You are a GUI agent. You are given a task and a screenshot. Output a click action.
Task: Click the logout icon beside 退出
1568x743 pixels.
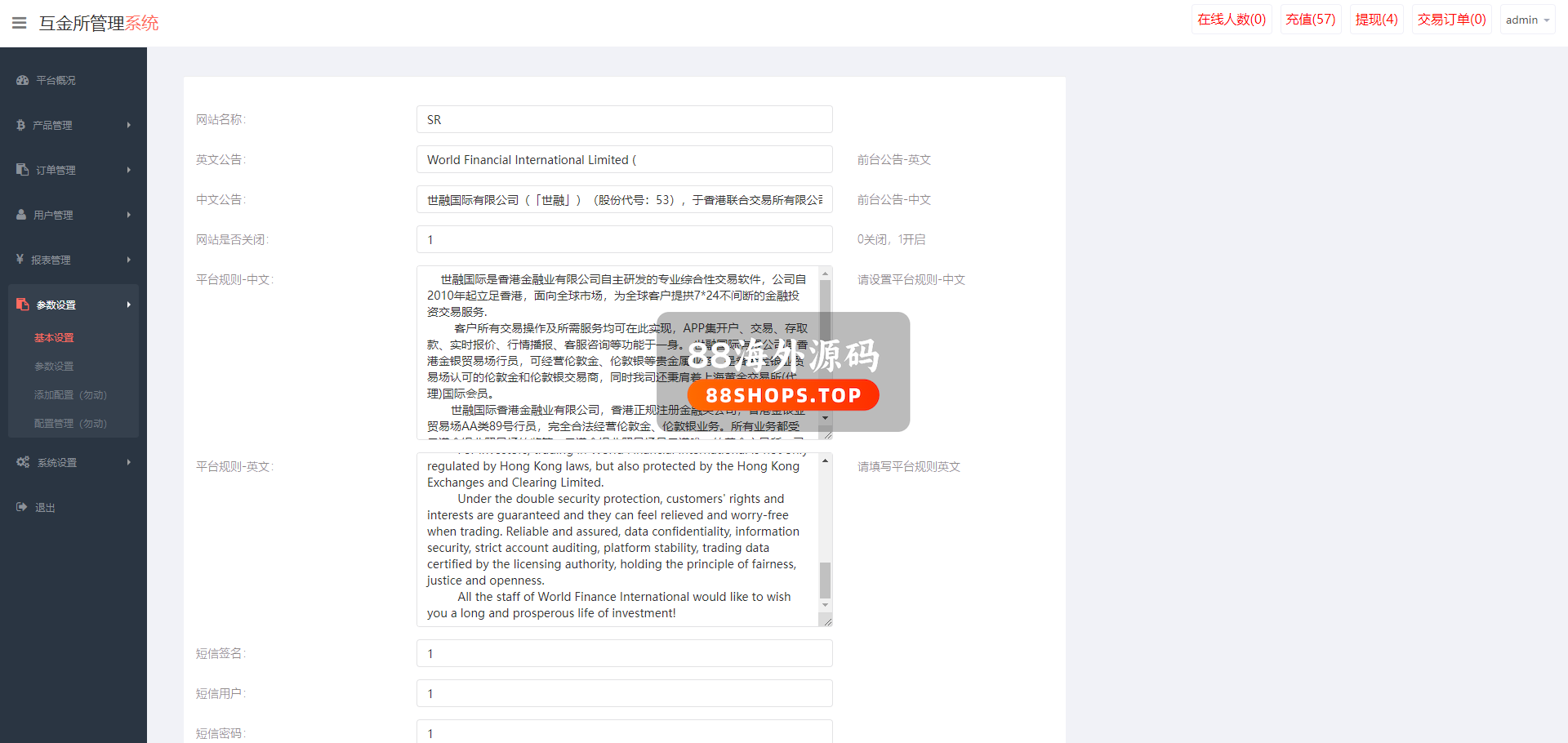(22, 507)
